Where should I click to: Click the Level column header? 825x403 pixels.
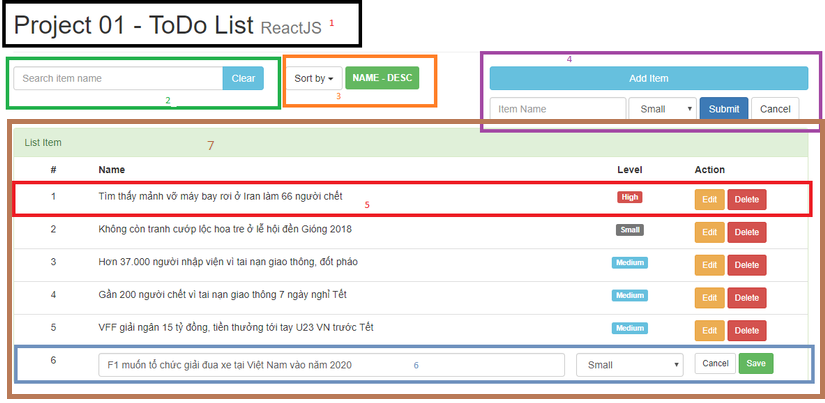(630, 169)
